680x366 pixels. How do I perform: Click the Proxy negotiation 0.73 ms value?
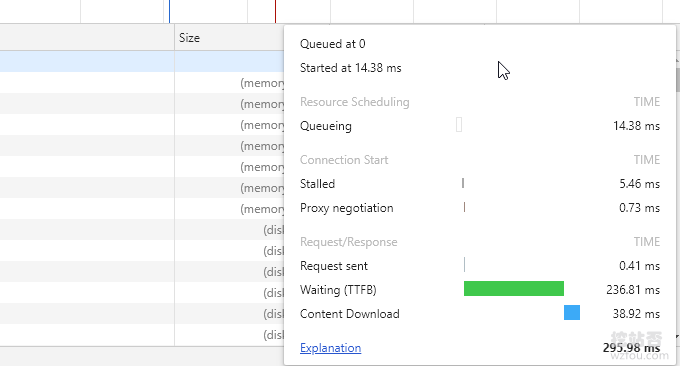coord(640,208)
